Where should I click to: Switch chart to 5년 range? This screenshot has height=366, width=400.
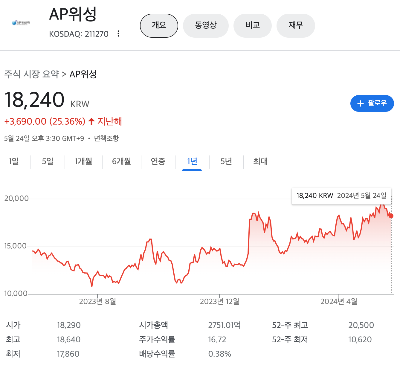click(x=226, y=162)
